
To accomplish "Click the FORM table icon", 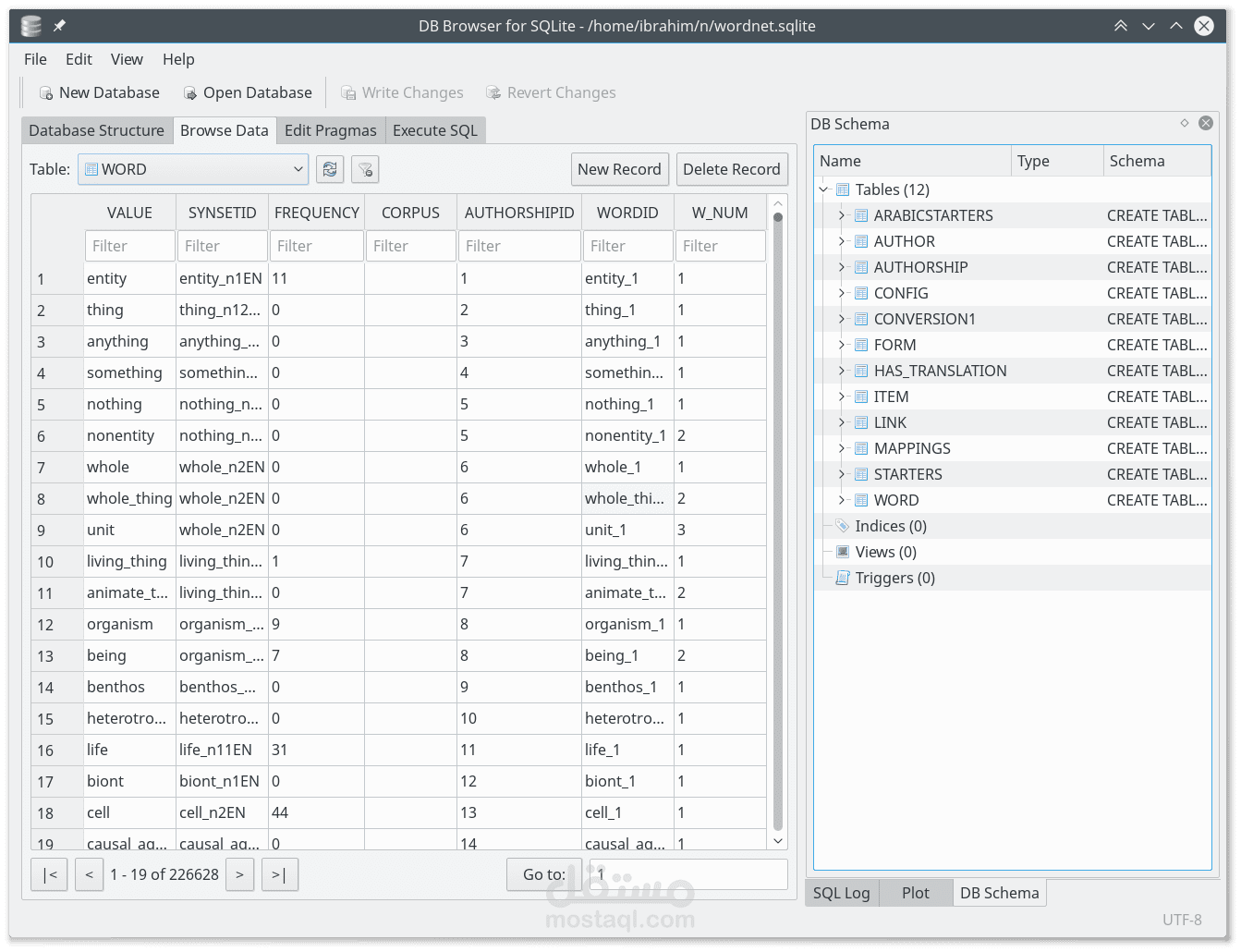I will tap(861, 345).
